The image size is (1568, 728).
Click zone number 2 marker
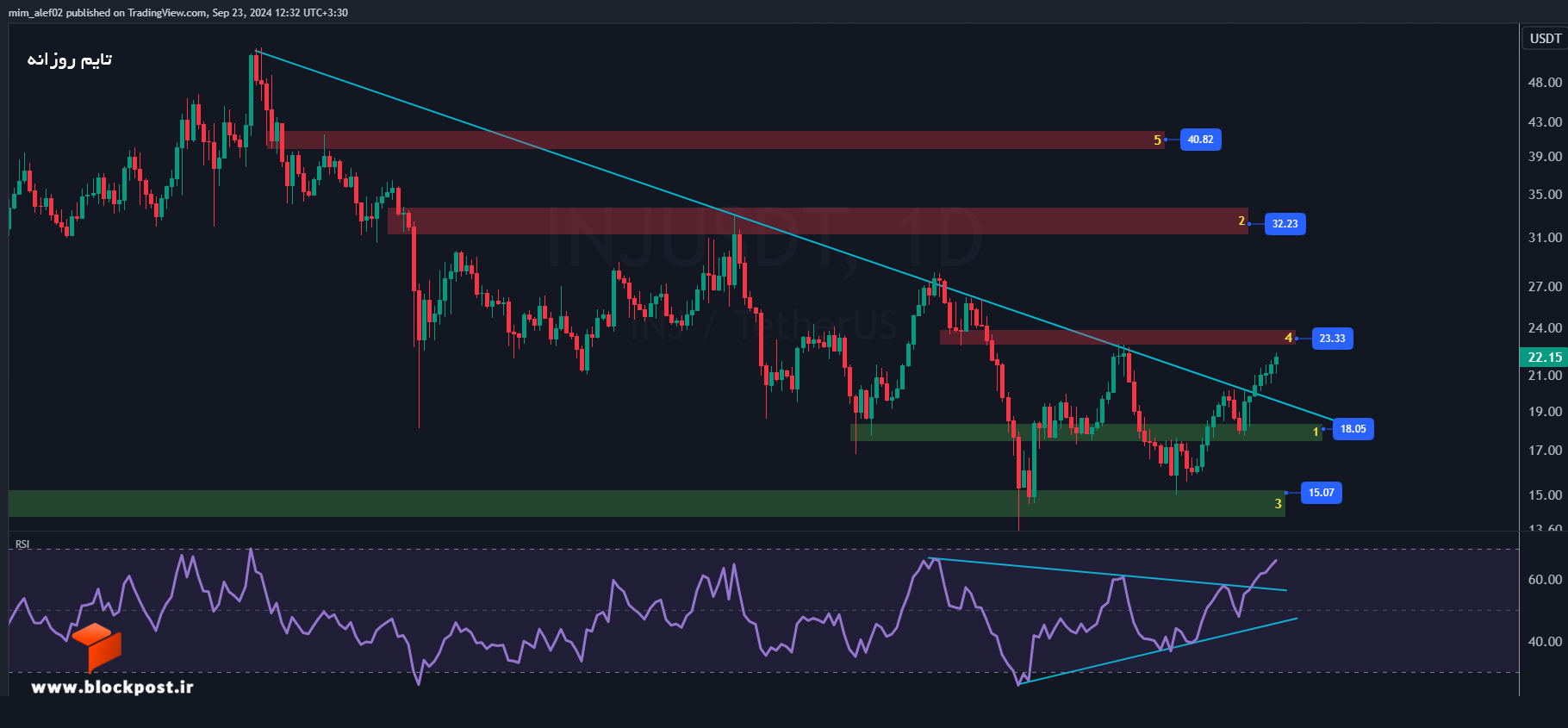pos(1241,221)
